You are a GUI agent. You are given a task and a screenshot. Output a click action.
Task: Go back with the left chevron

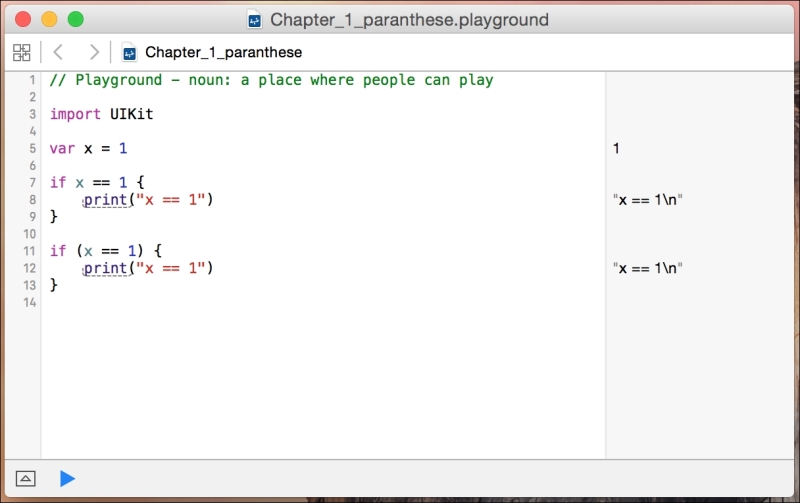[58, 52]
